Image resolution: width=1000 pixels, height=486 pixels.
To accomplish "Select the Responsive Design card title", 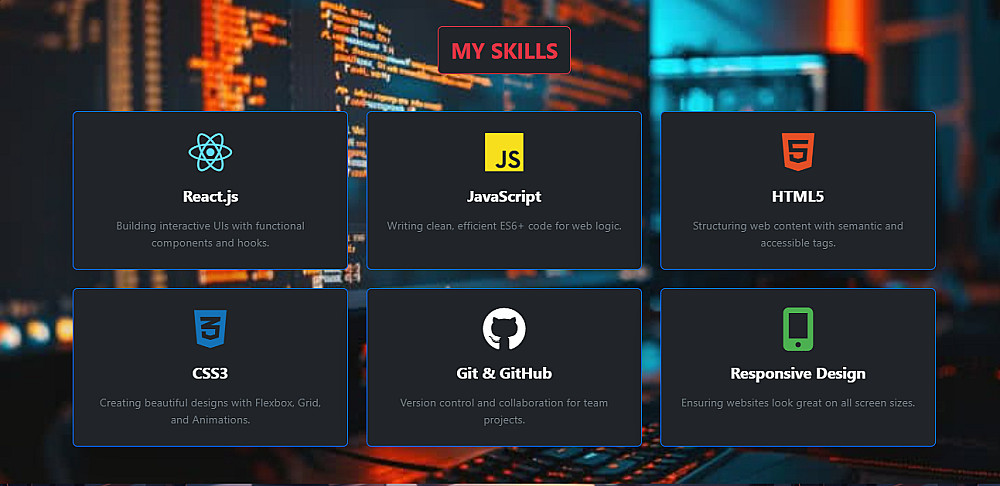I will tap(798, 373).
